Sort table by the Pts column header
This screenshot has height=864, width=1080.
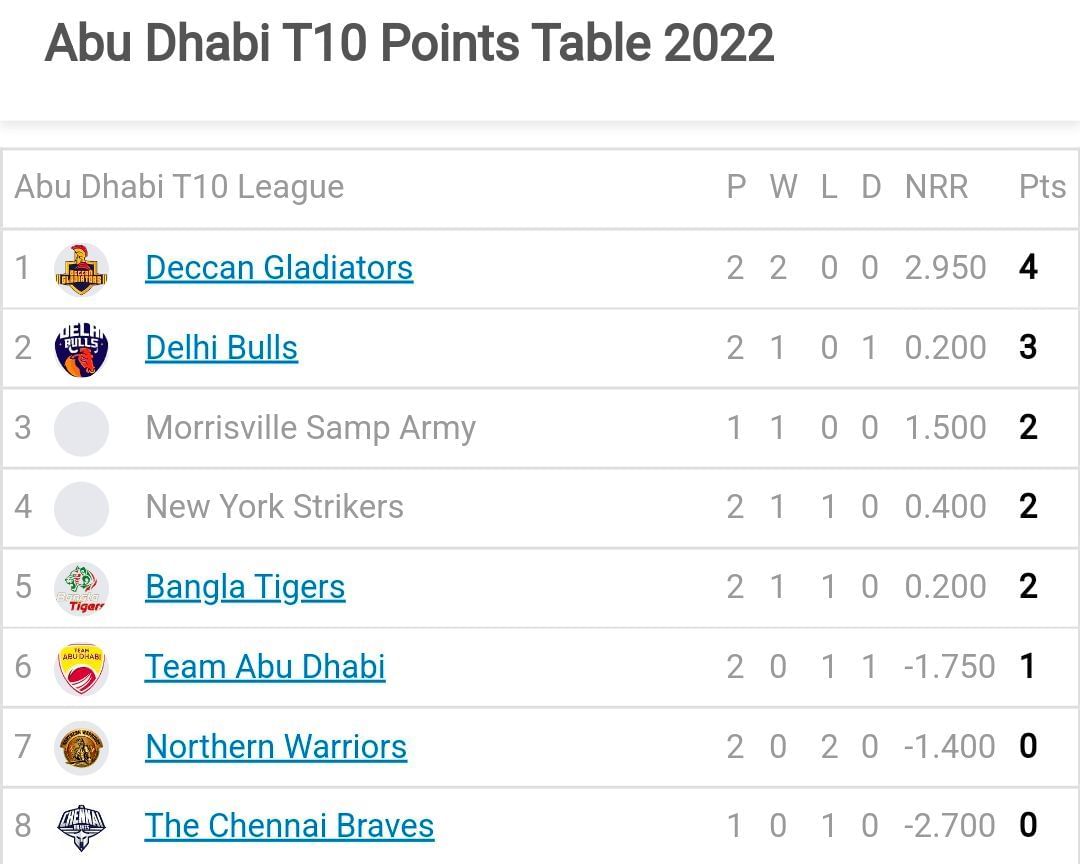tap(1042, 187)
